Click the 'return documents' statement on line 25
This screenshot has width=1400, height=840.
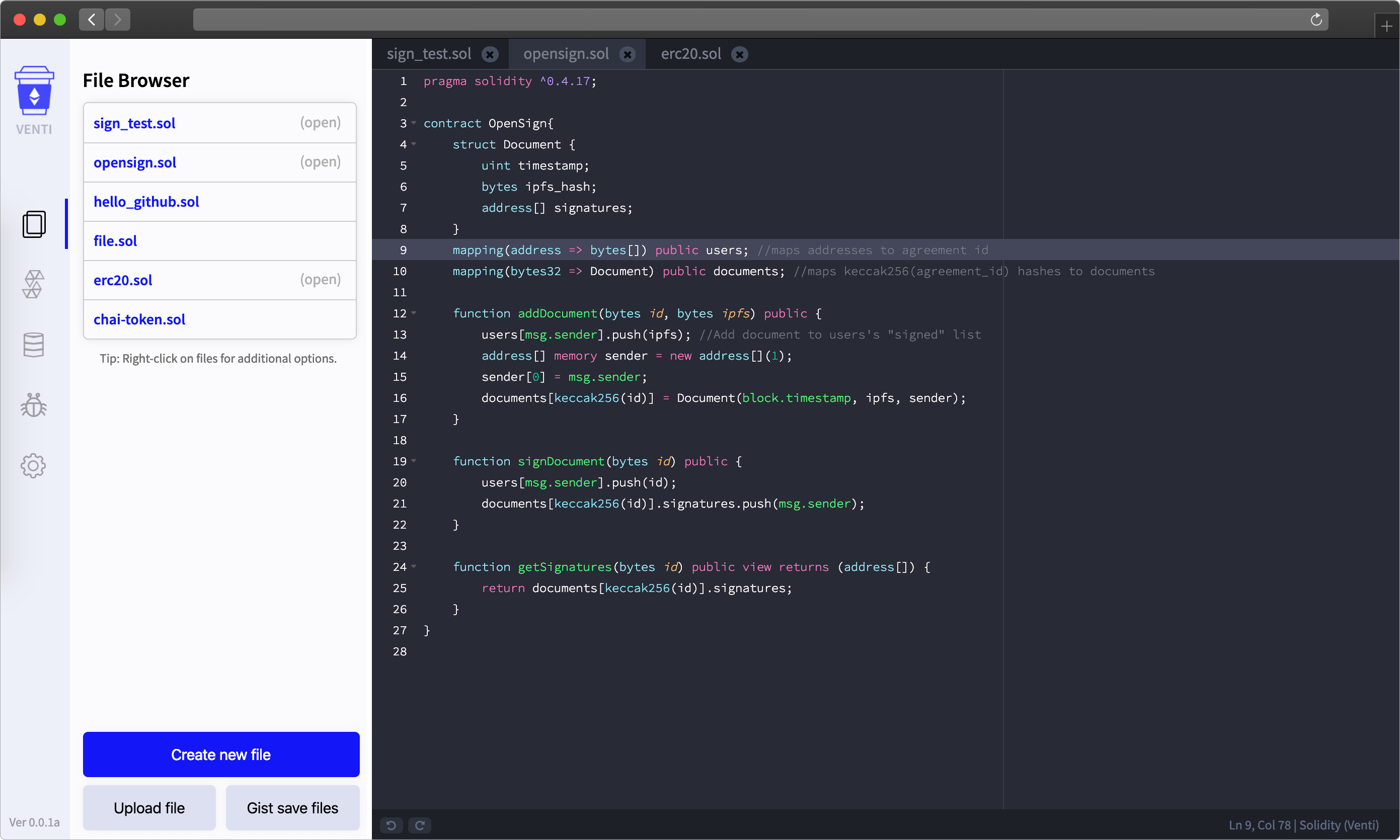pos(637,588)
